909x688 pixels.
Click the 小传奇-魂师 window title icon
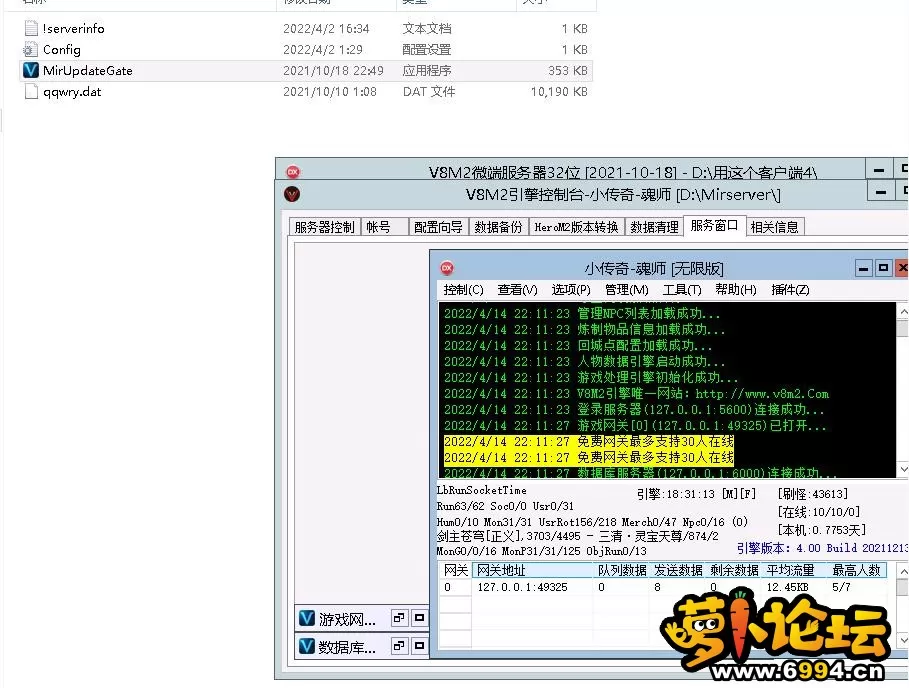[447, 268]
